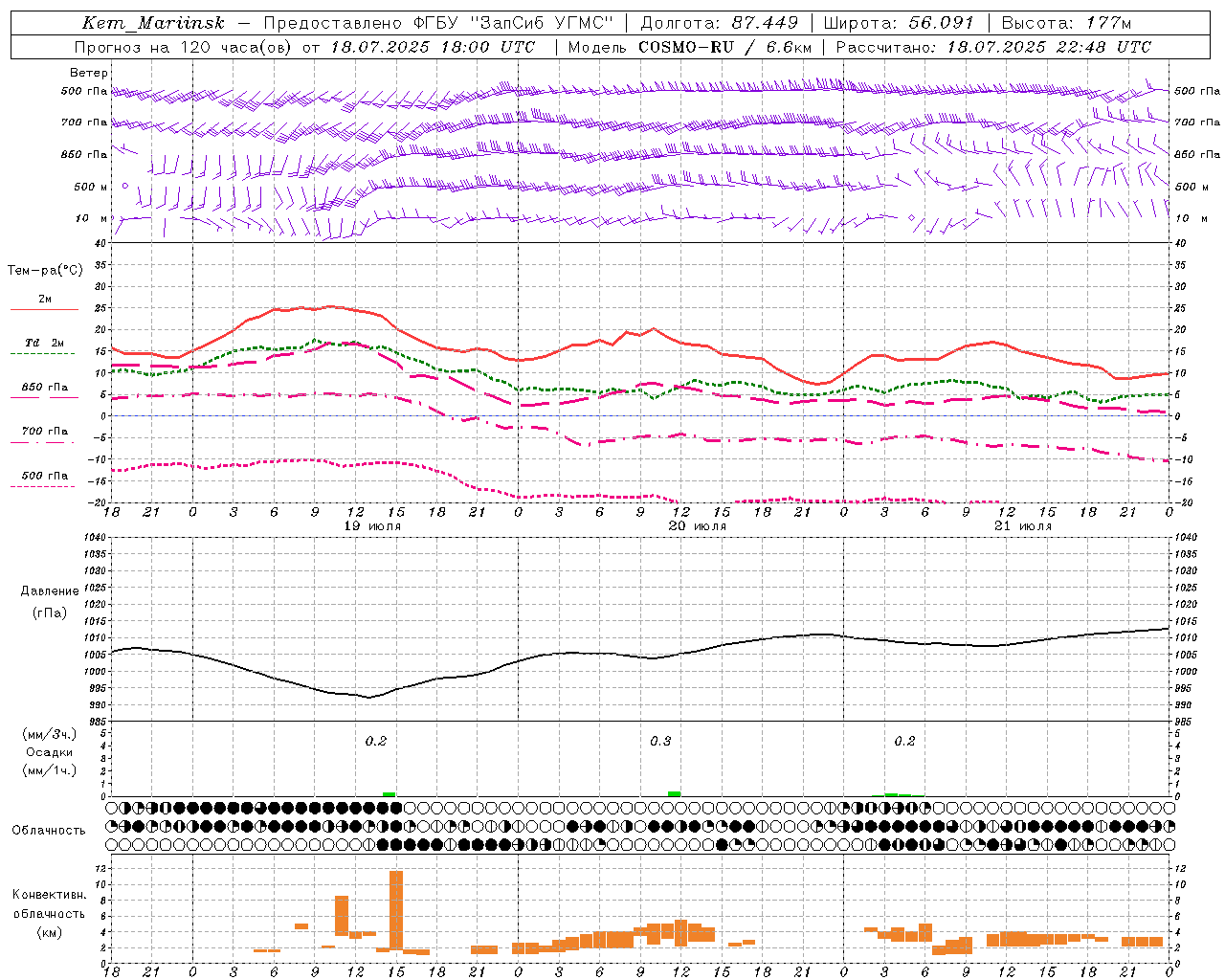
Task: Click the Ветер panel label
Action: pyautogui.click(x=89, y=73)
